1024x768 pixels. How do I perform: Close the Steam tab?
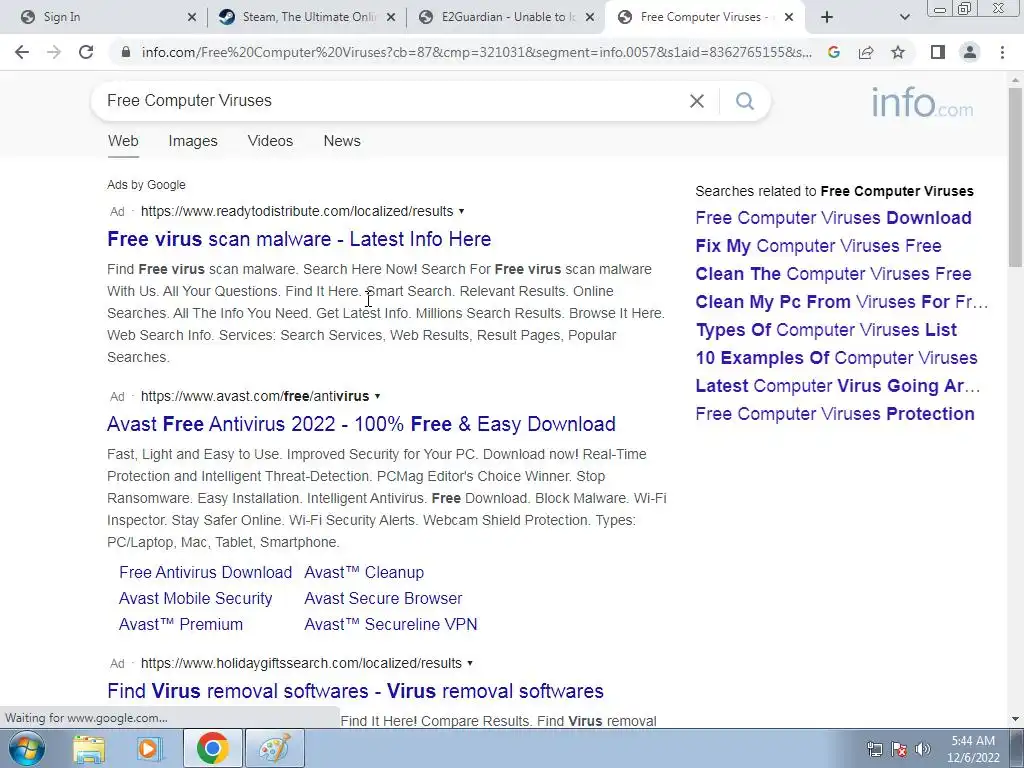(x=391, y=18)
